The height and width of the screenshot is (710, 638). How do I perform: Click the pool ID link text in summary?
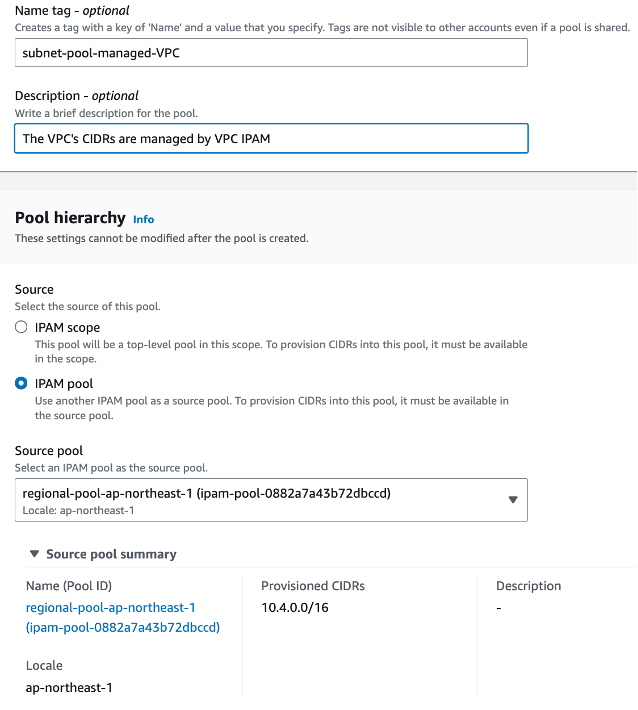123,627
